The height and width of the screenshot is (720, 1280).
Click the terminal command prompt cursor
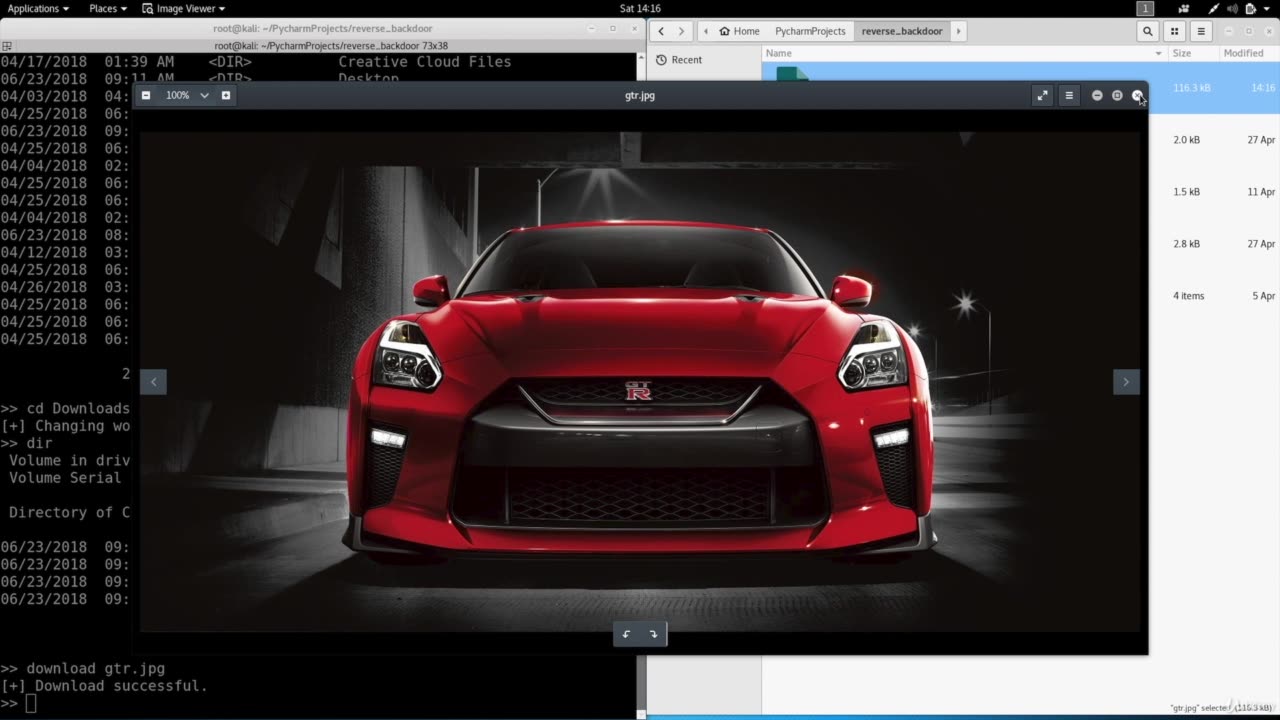[x=31, y=704]
